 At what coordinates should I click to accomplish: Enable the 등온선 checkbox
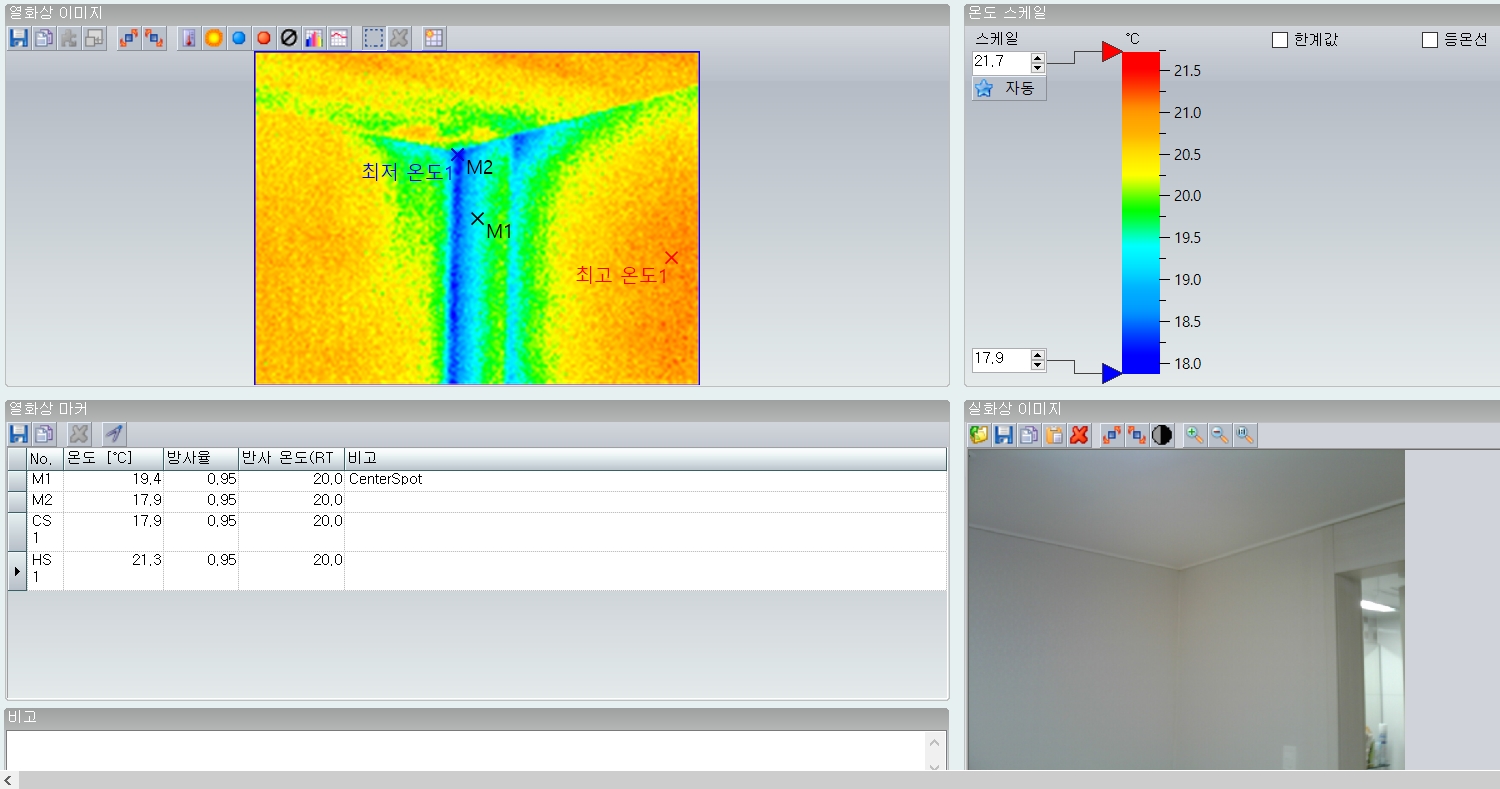[1430, 40]
